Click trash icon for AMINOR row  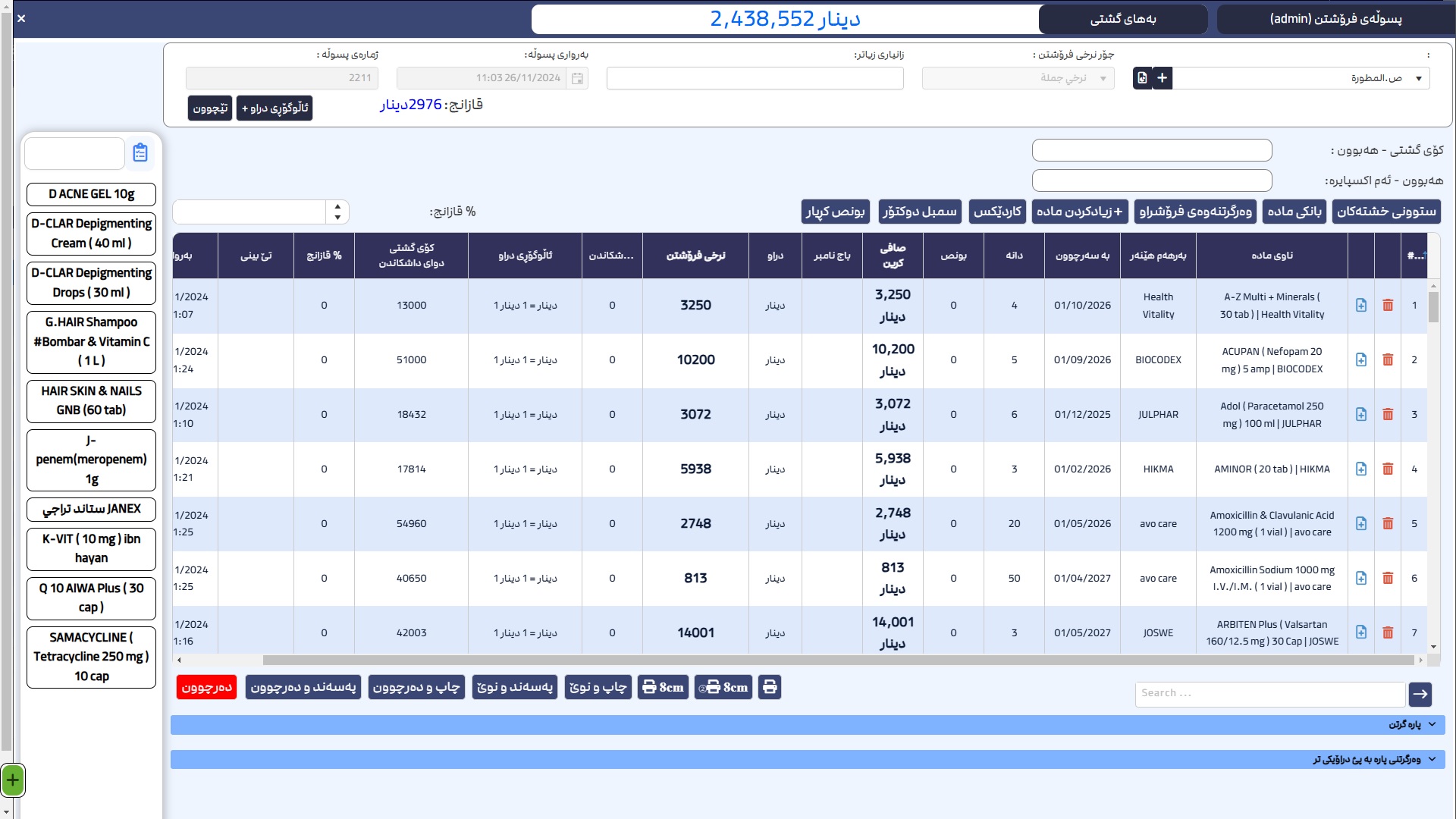click(1388, 469)
